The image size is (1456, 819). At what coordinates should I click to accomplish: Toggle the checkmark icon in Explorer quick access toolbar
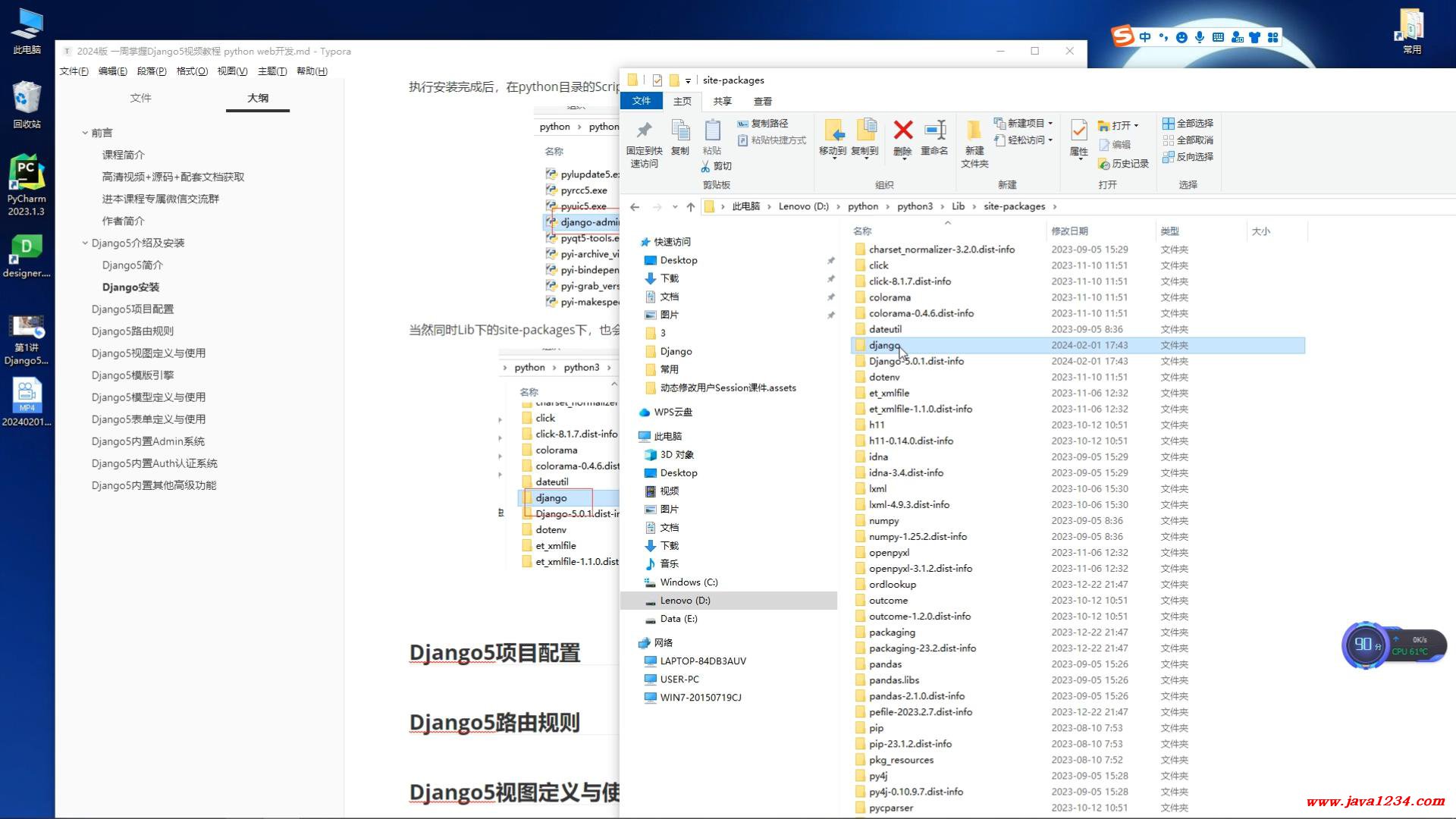coord(657,80)
